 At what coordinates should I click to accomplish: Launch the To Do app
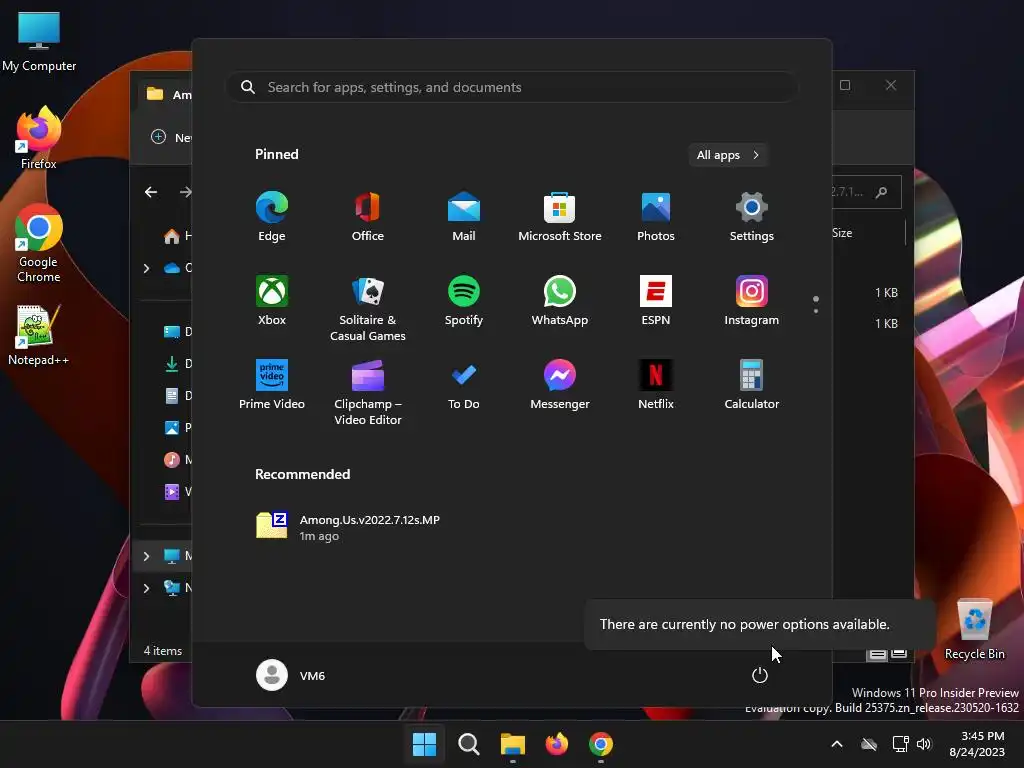[464, 385]
